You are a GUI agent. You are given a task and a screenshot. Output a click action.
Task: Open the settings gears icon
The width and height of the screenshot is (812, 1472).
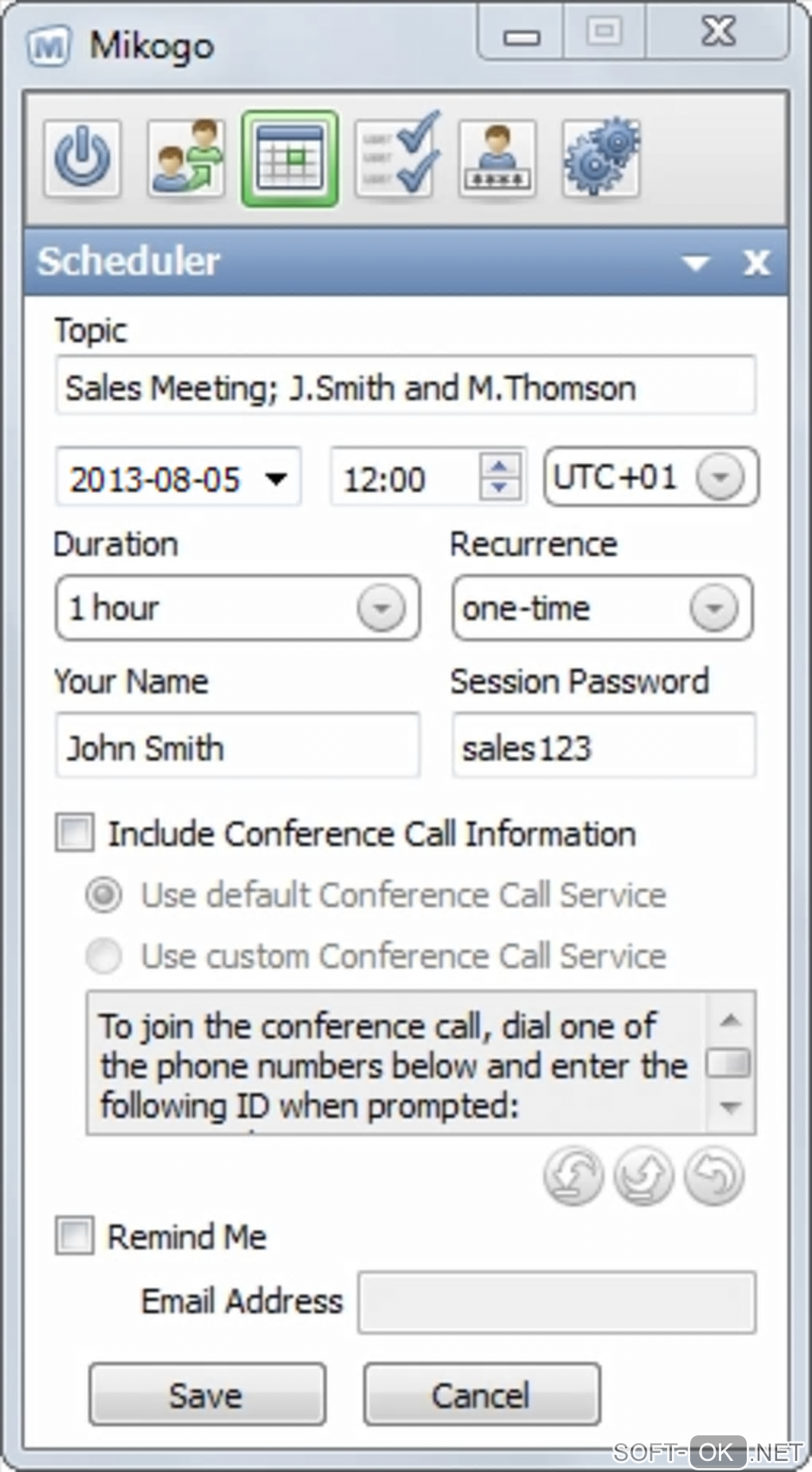pos(601,159)
